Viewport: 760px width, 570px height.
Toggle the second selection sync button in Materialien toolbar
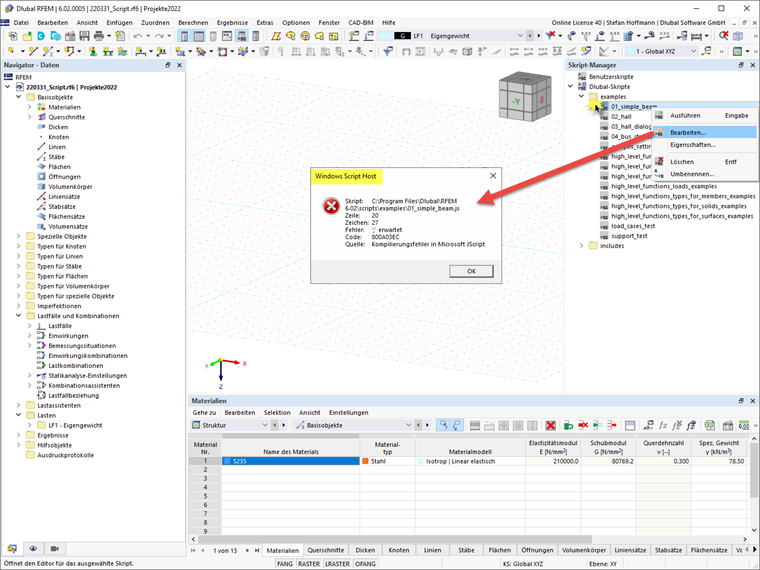pyautogui.click(x=457, y=425)
